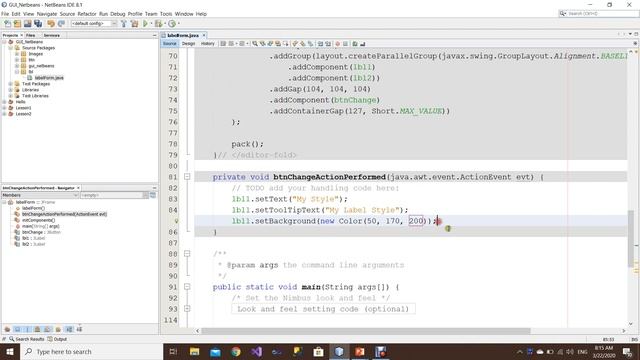Click the Debug Project toolbar icon
Screen dimensions: 640x360
pyautogui.click(x=158, y=24)
